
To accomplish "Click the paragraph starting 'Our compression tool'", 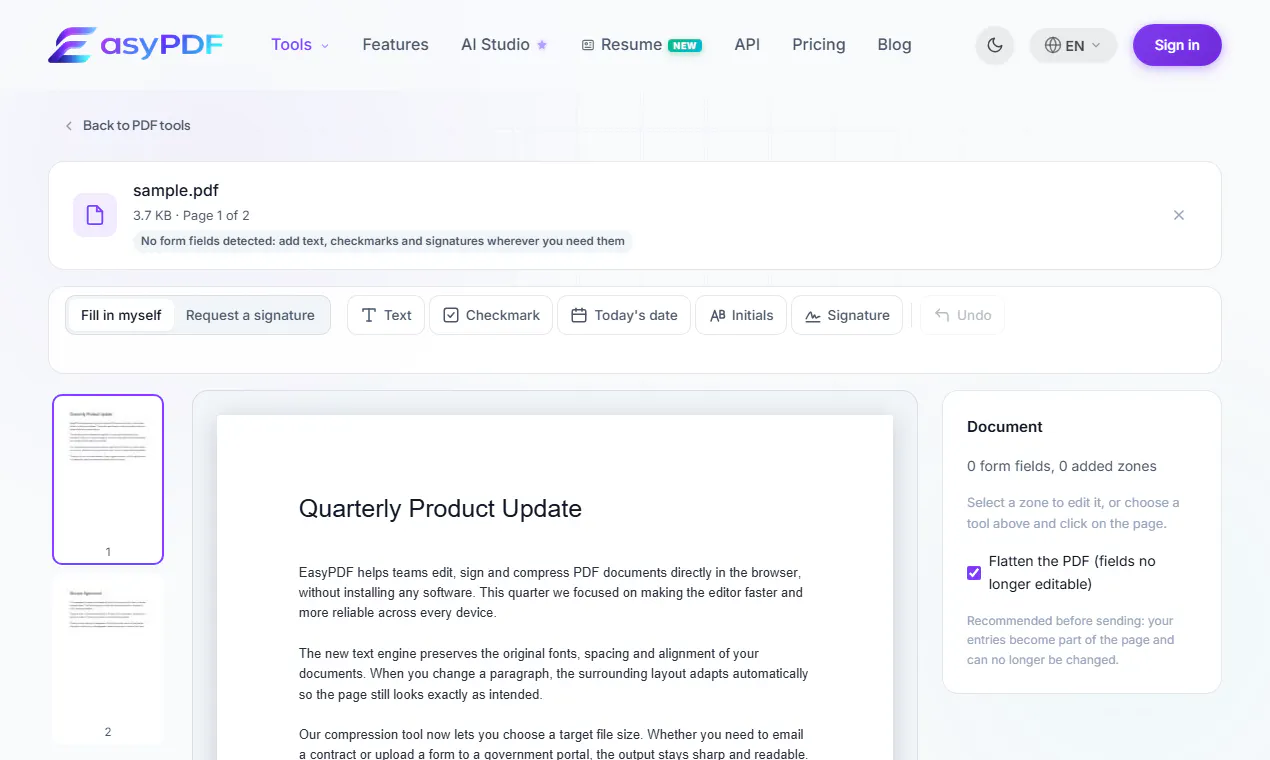I will coord(553,745).
